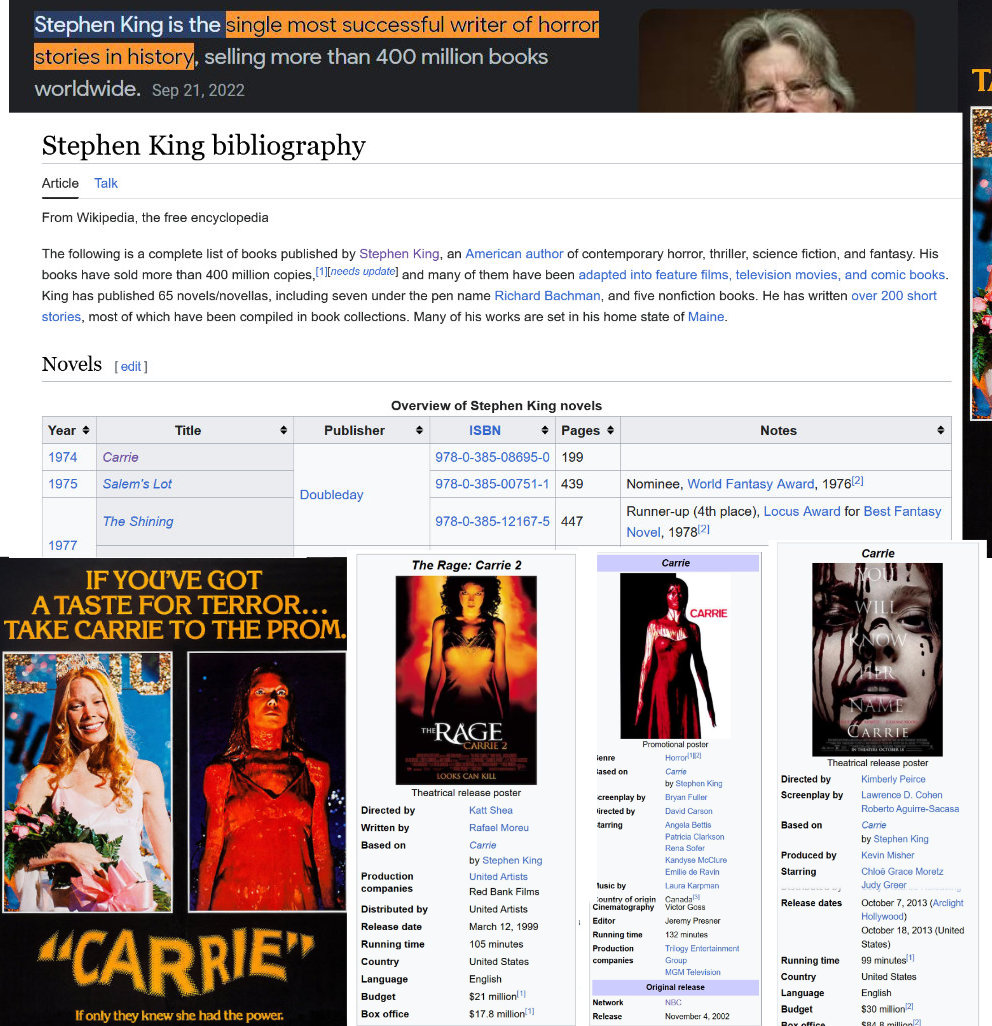Viewport: 992px width, 1026px height.
Task: Open the needs update note
Action: (364, 272)
